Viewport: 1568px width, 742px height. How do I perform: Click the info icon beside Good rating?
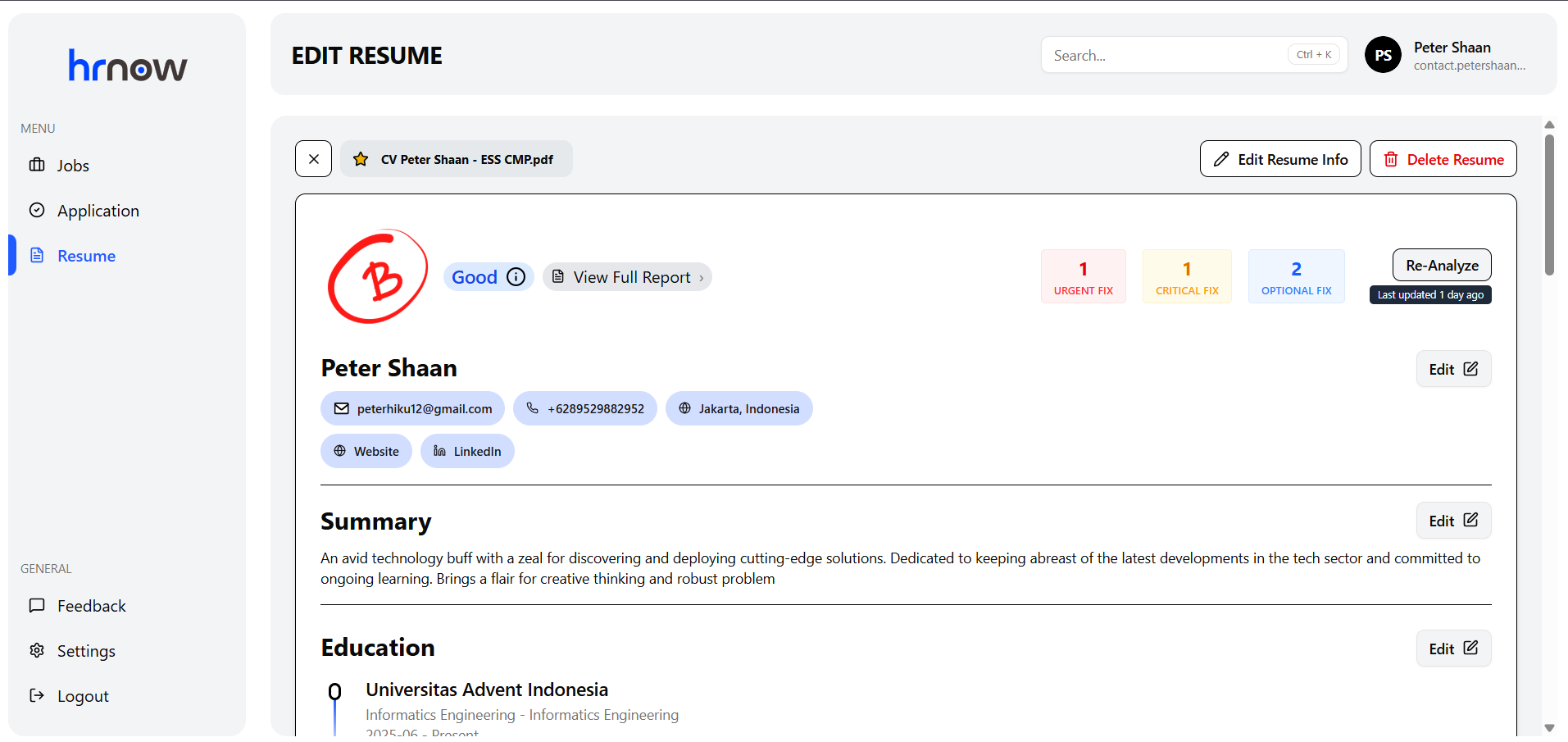(x=516, y=277)
